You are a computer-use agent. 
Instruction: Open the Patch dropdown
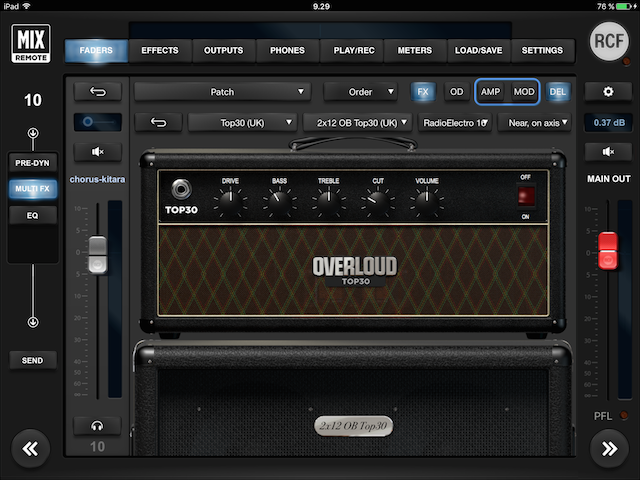(x=222, y=92)
